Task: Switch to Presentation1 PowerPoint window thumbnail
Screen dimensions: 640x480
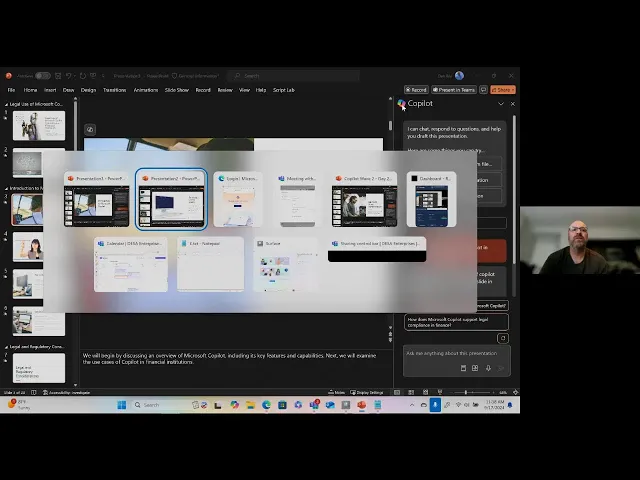Action: [x=97, y=200]
